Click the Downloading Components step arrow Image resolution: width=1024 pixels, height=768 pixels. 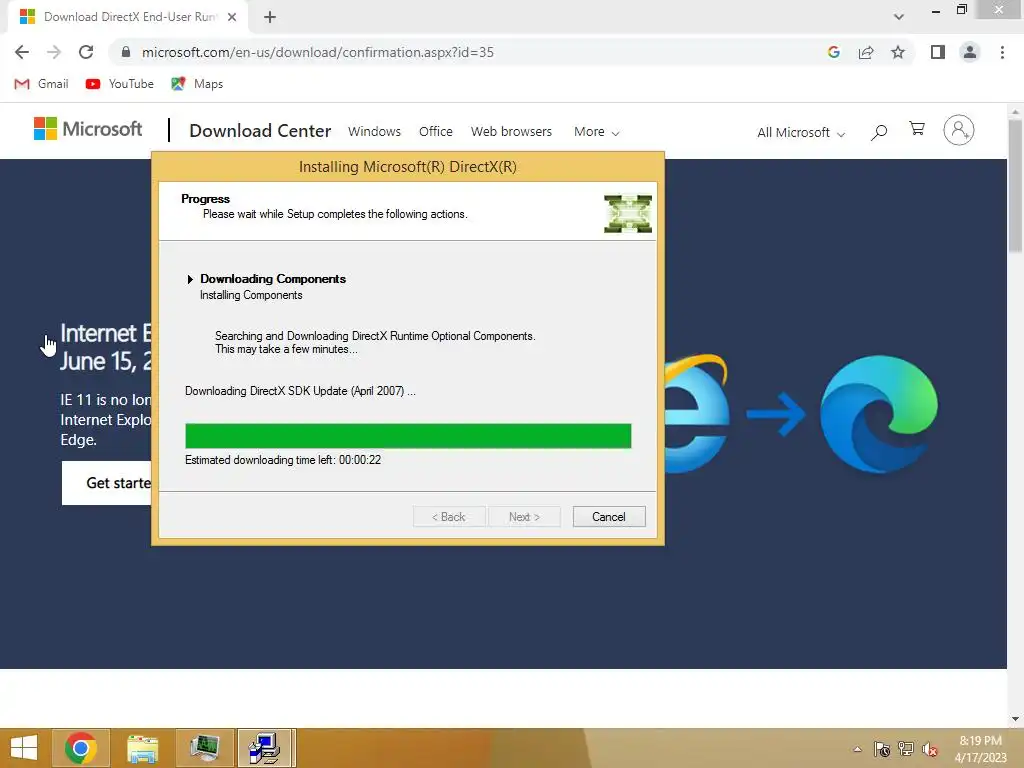click(x=190, y=279)
